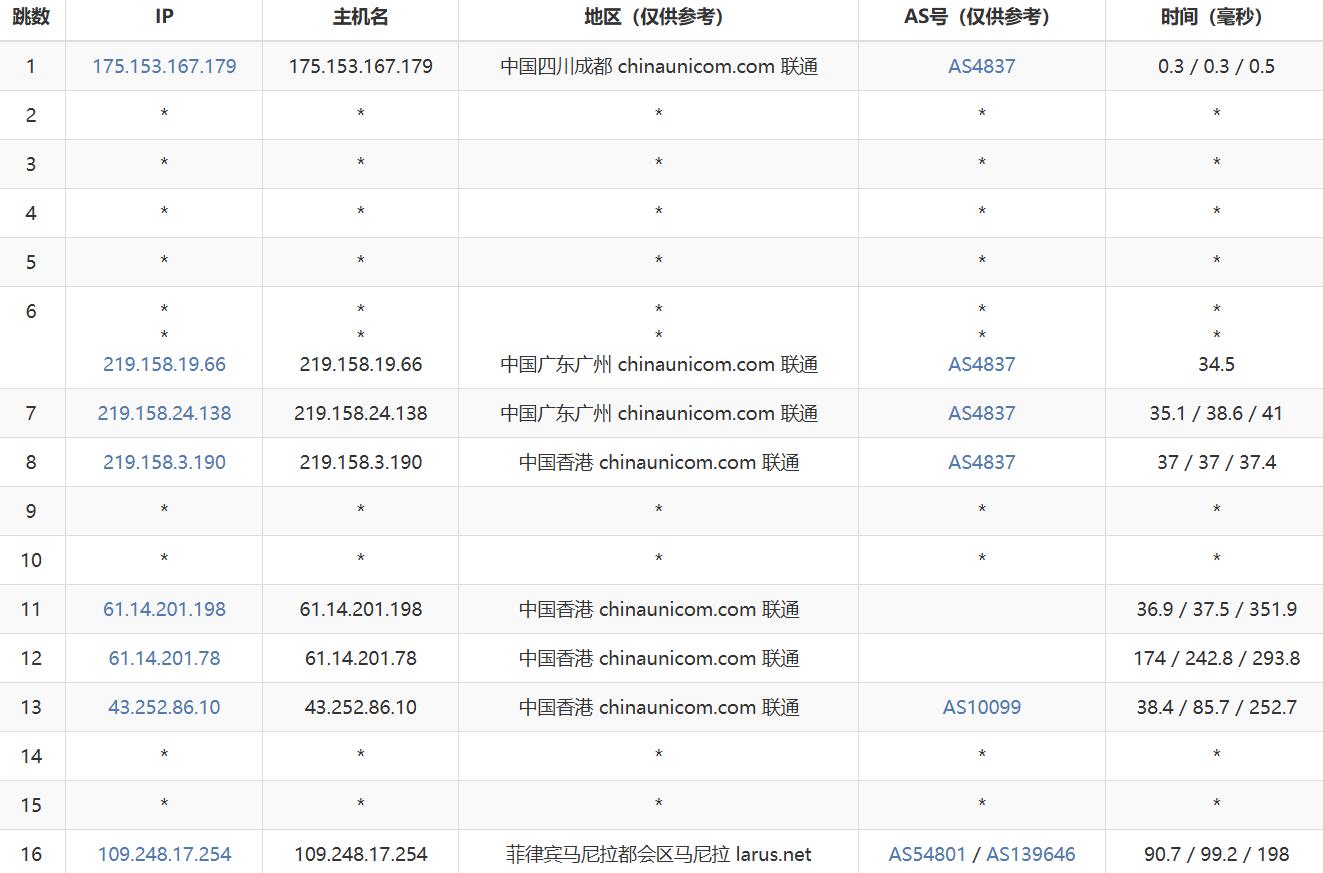Open the AS10099 link
This screenshot has height=873, width=1323.
(x=981, y=707)
